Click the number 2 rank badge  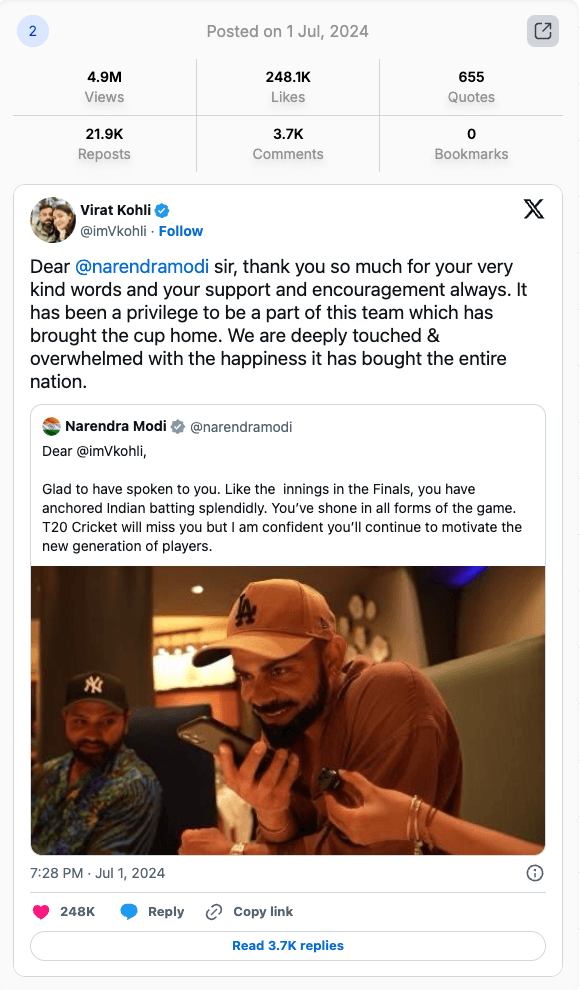pyautogui.click(x=33, y=31)
